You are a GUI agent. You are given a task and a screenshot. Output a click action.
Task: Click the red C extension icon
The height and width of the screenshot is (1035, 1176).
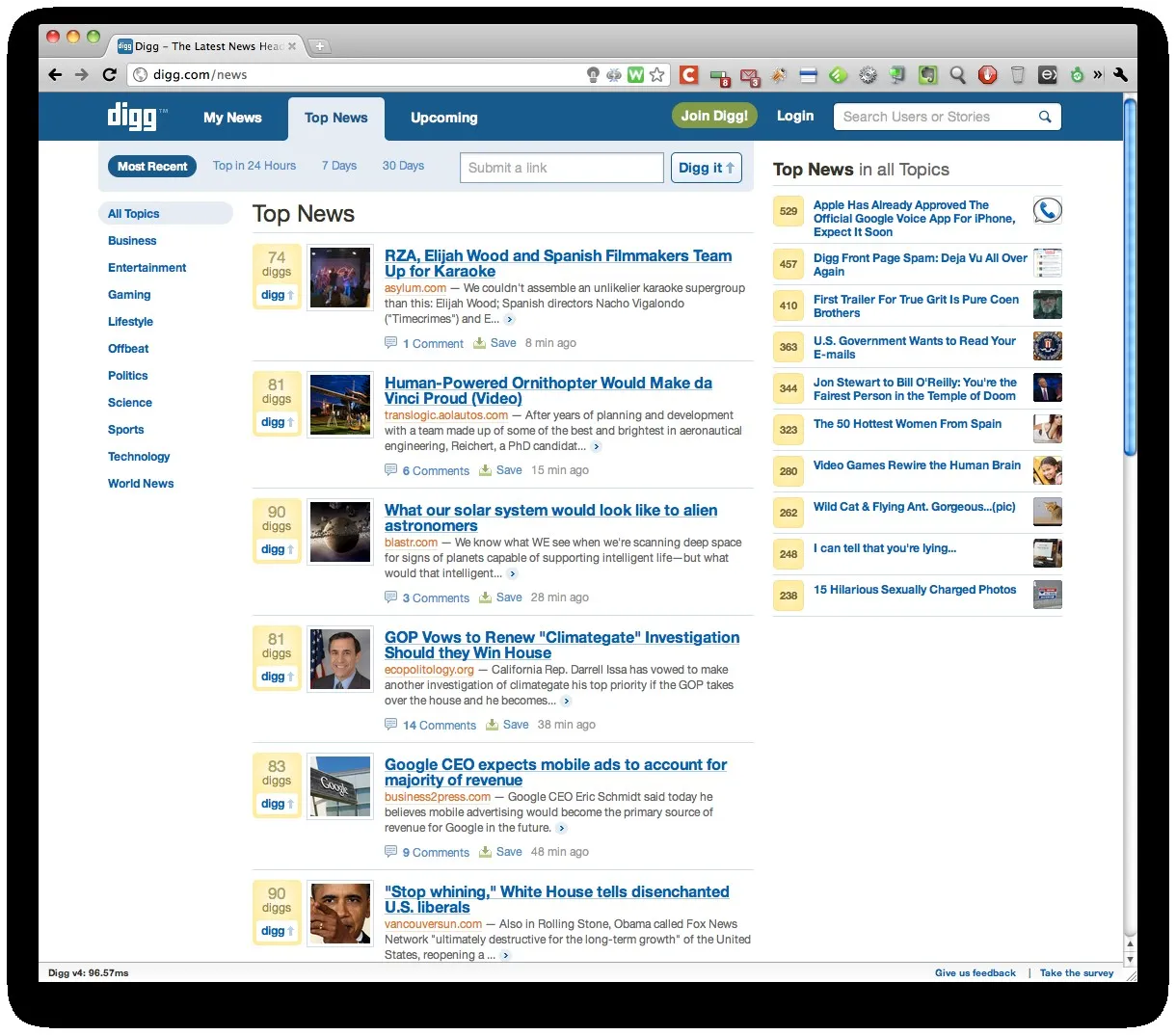(688, 74)
